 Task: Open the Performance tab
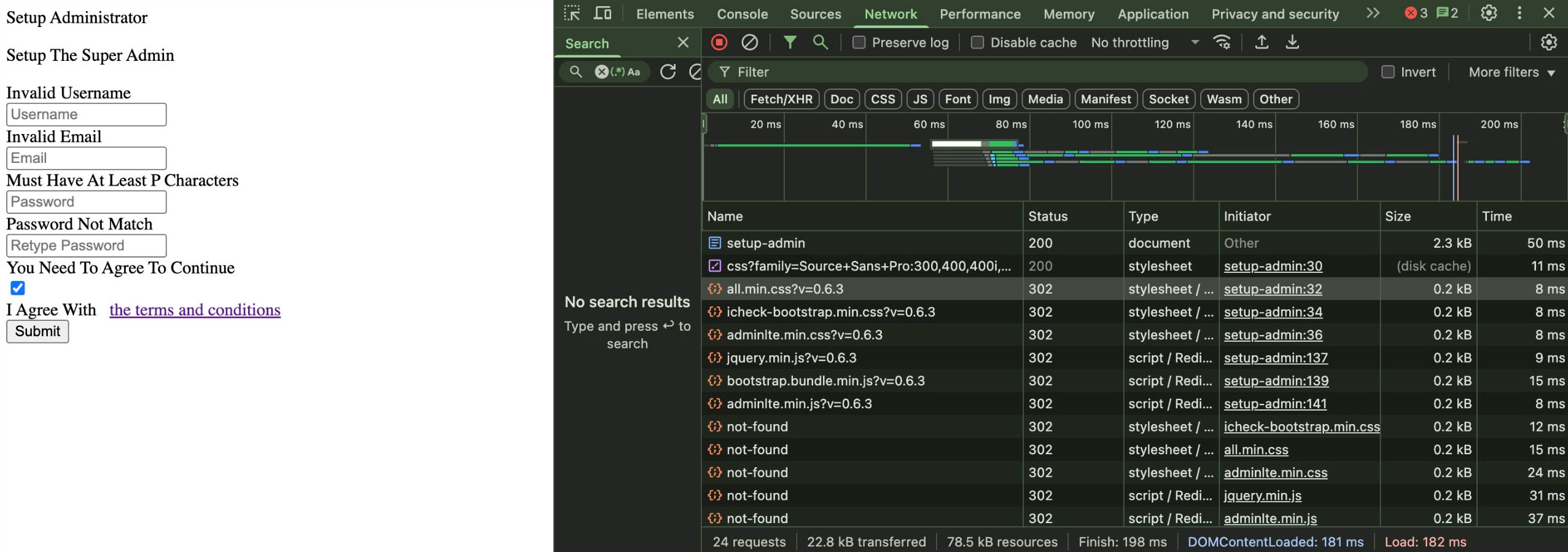pyautogui.click(x=980, y=14)
